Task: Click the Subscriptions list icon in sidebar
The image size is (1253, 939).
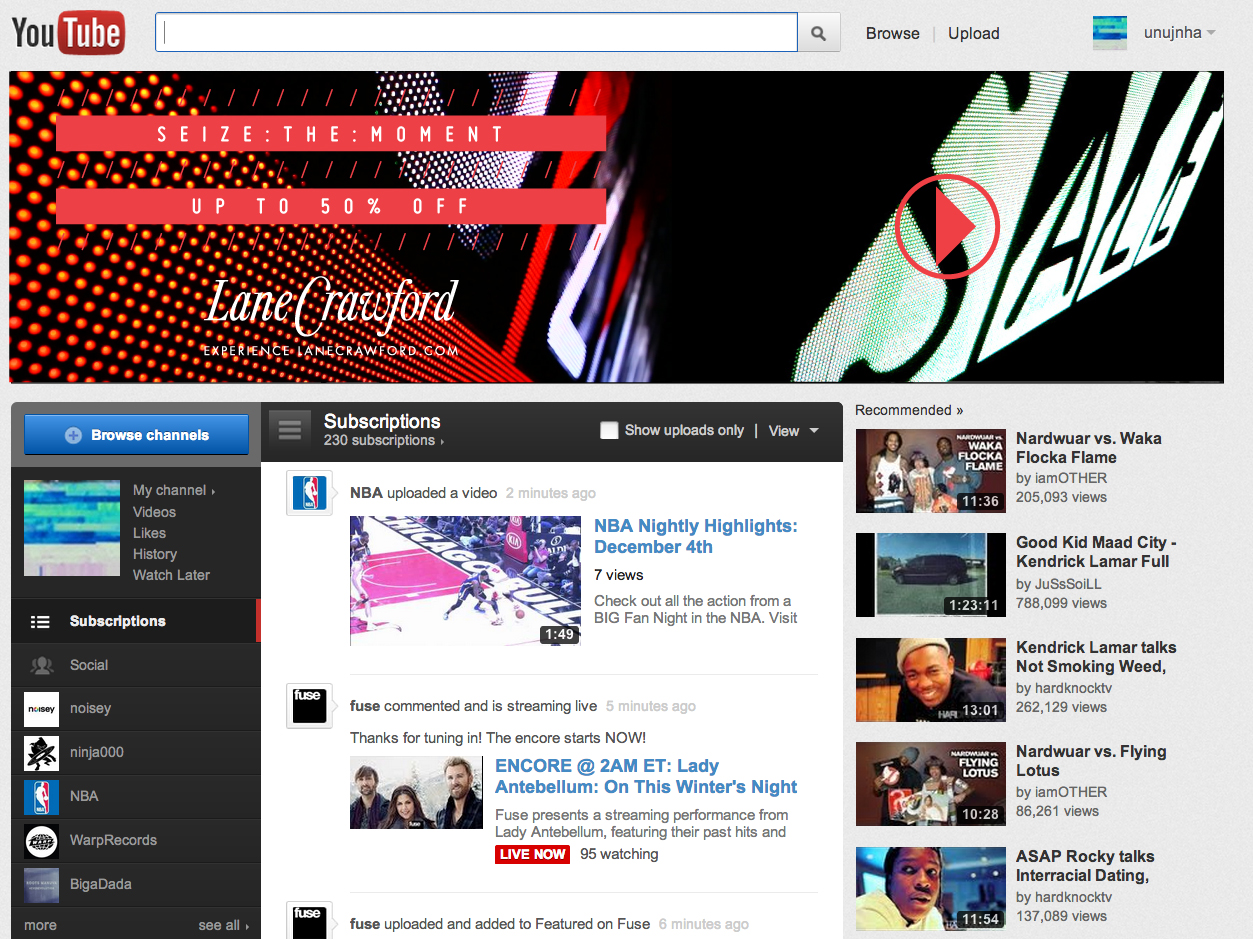Action: coord(40,621)
